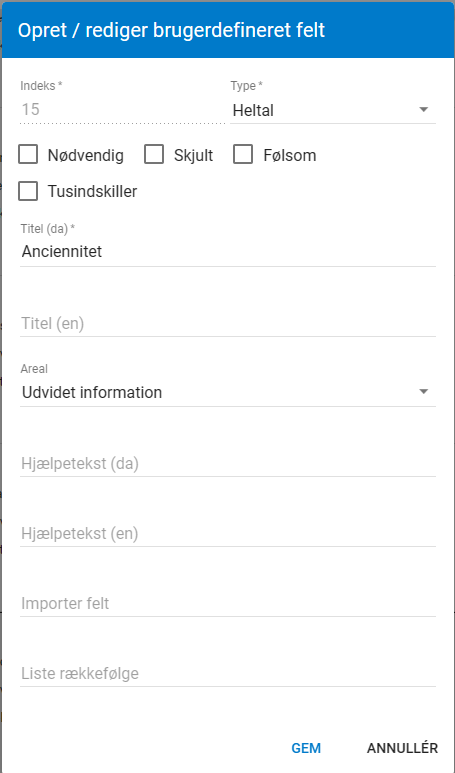Click the disabled Indeks field showing 15
Viewport: 455px width, 773px height.
coord(122,109)
